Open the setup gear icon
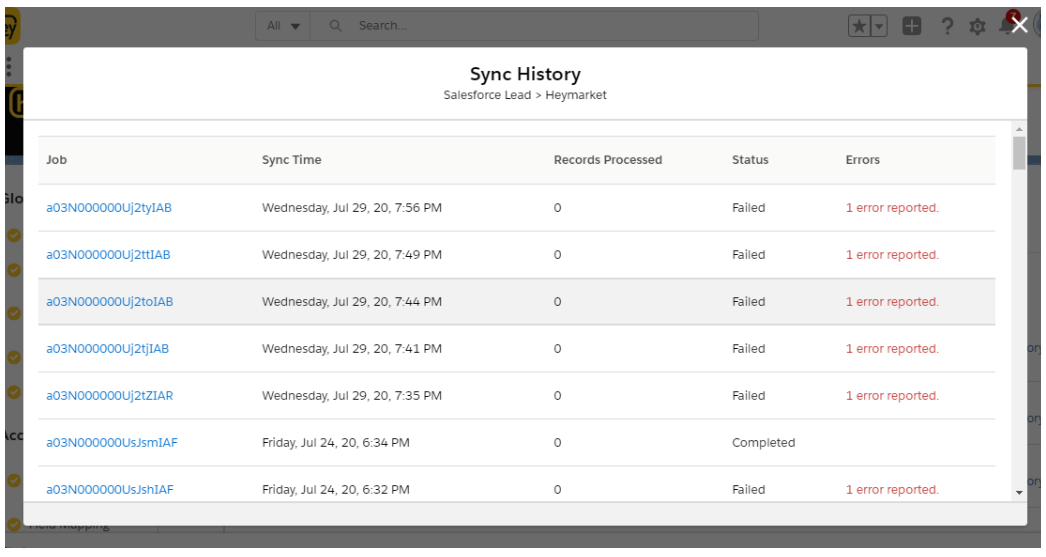 click(977, 27)
